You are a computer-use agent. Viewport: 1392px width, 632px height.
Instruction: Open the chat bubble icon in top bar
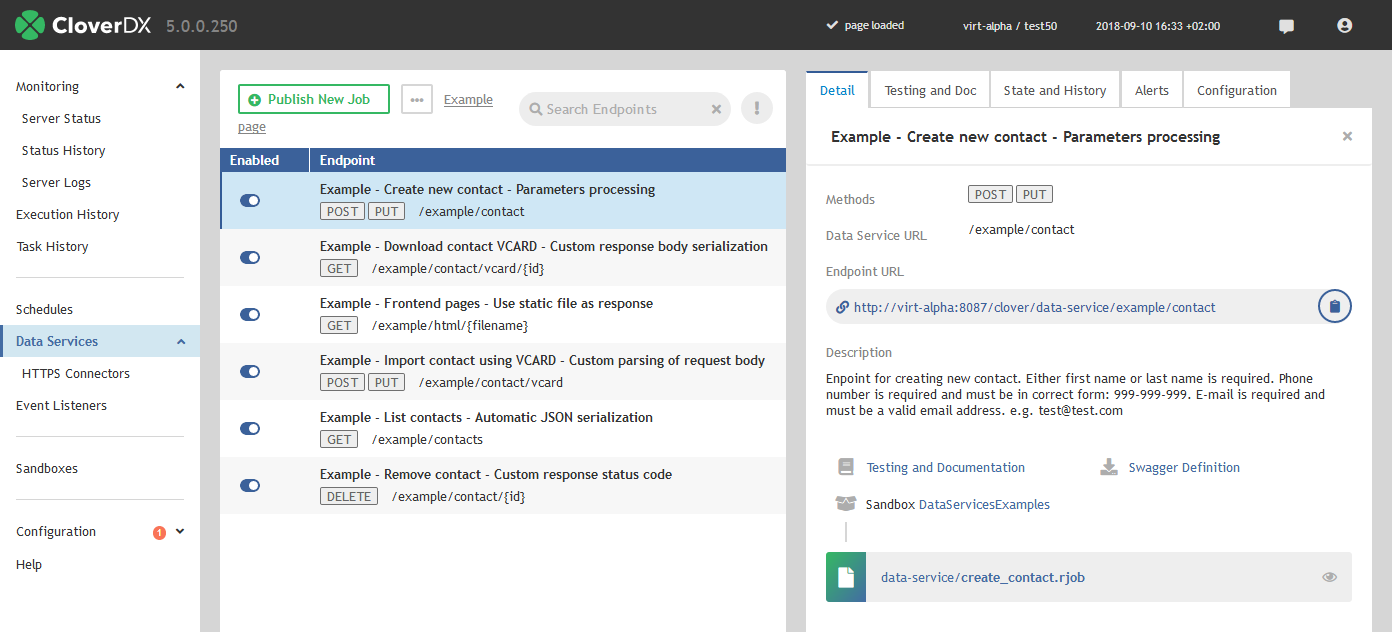[x=1286, y=25]
